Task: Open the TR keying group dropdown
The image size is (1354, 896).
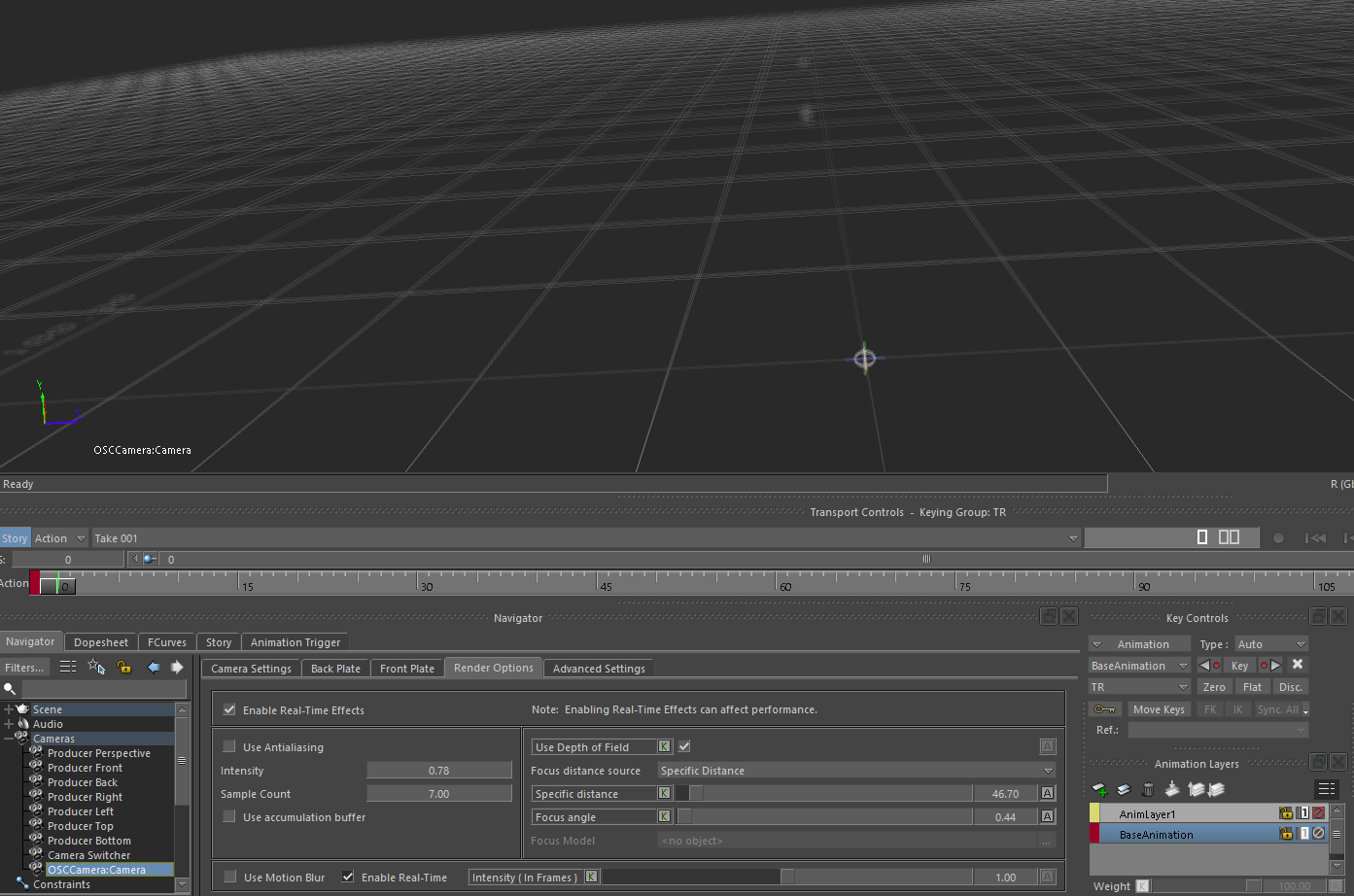Action: (1139, 687)
